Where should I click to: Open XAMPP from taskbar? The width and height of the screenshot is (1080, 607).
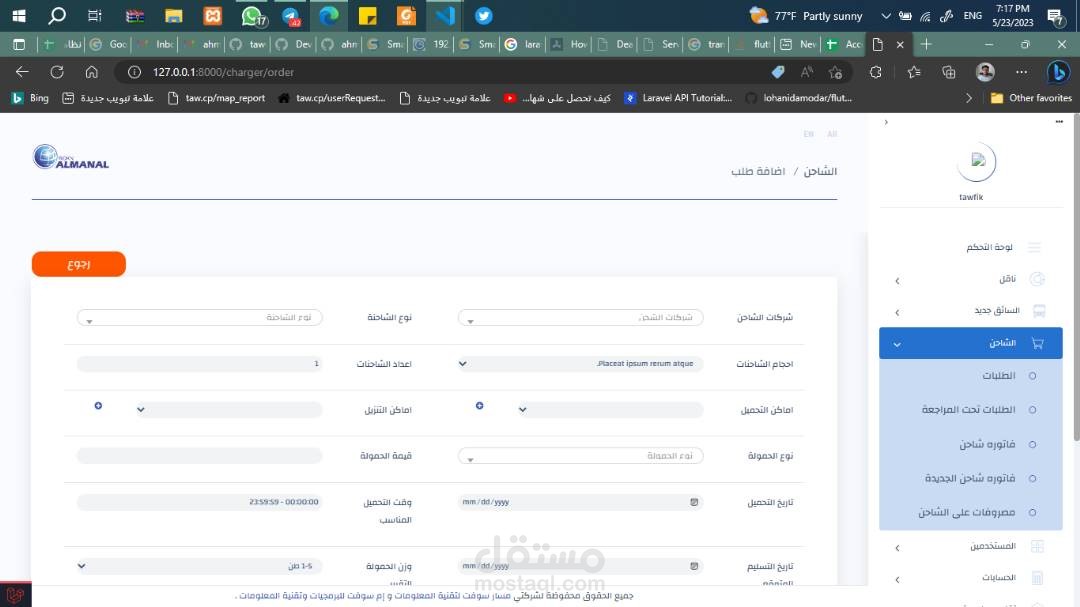click(x=213, y=15)
